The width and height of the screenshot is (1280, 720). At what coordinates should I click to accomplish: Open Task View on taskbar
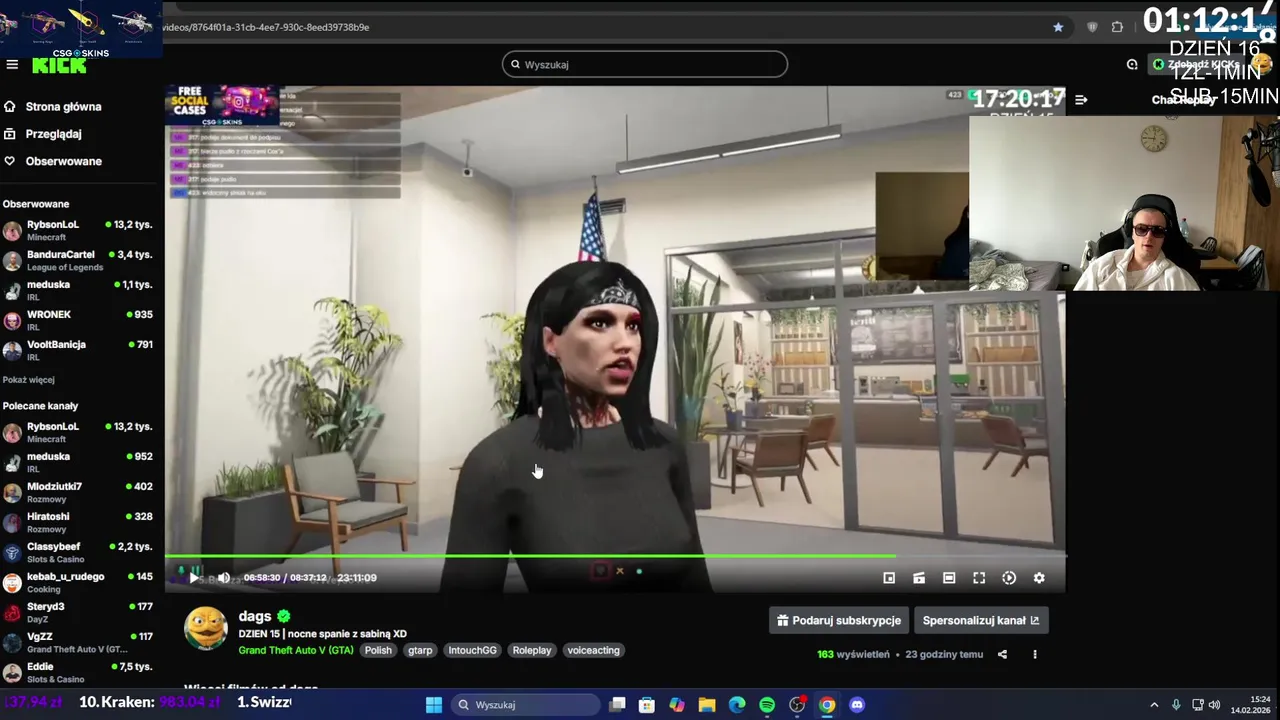click(x=617, y=705)
